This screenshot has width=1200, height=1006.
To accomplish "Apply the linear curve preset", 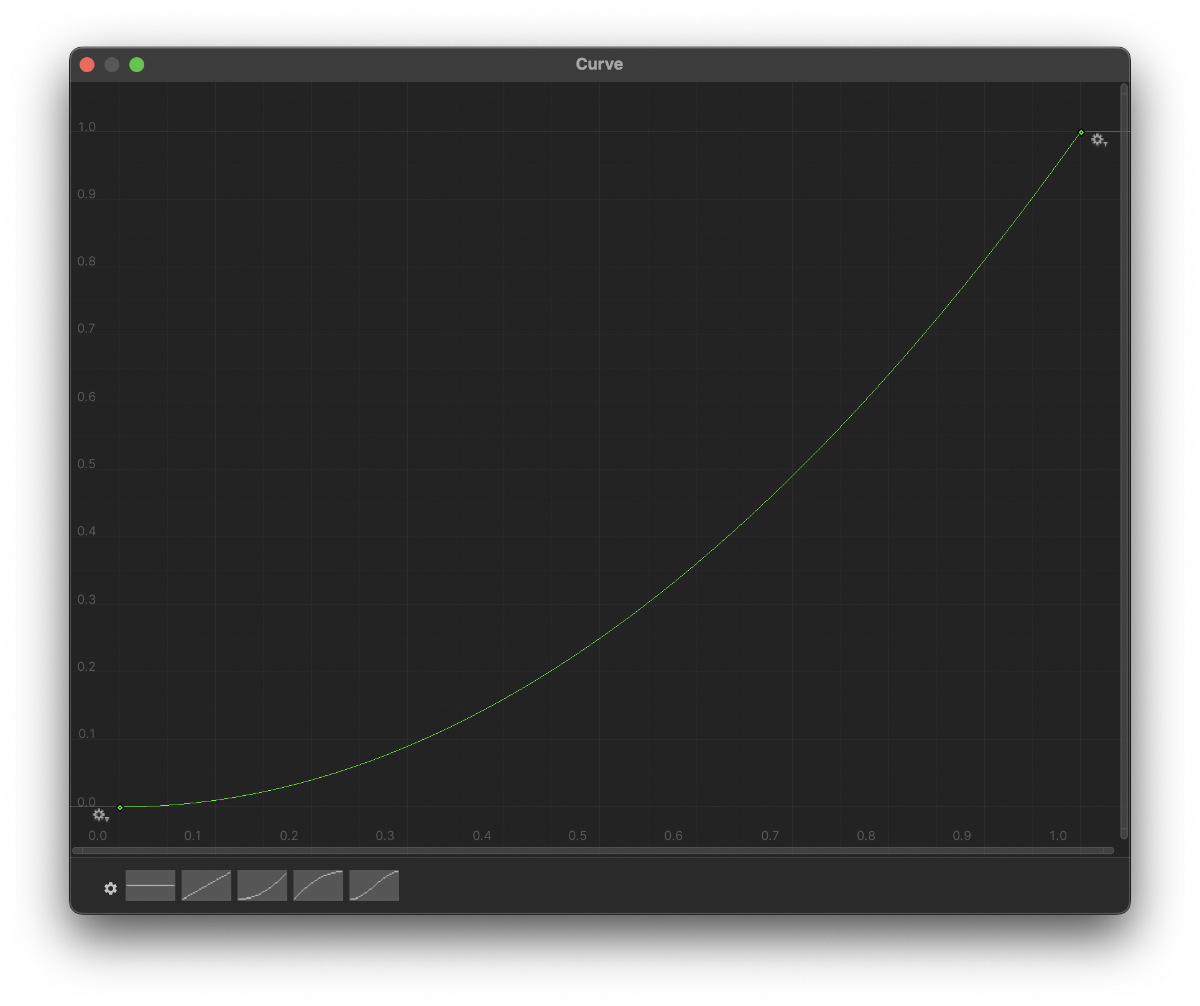I will pos(206,886).
